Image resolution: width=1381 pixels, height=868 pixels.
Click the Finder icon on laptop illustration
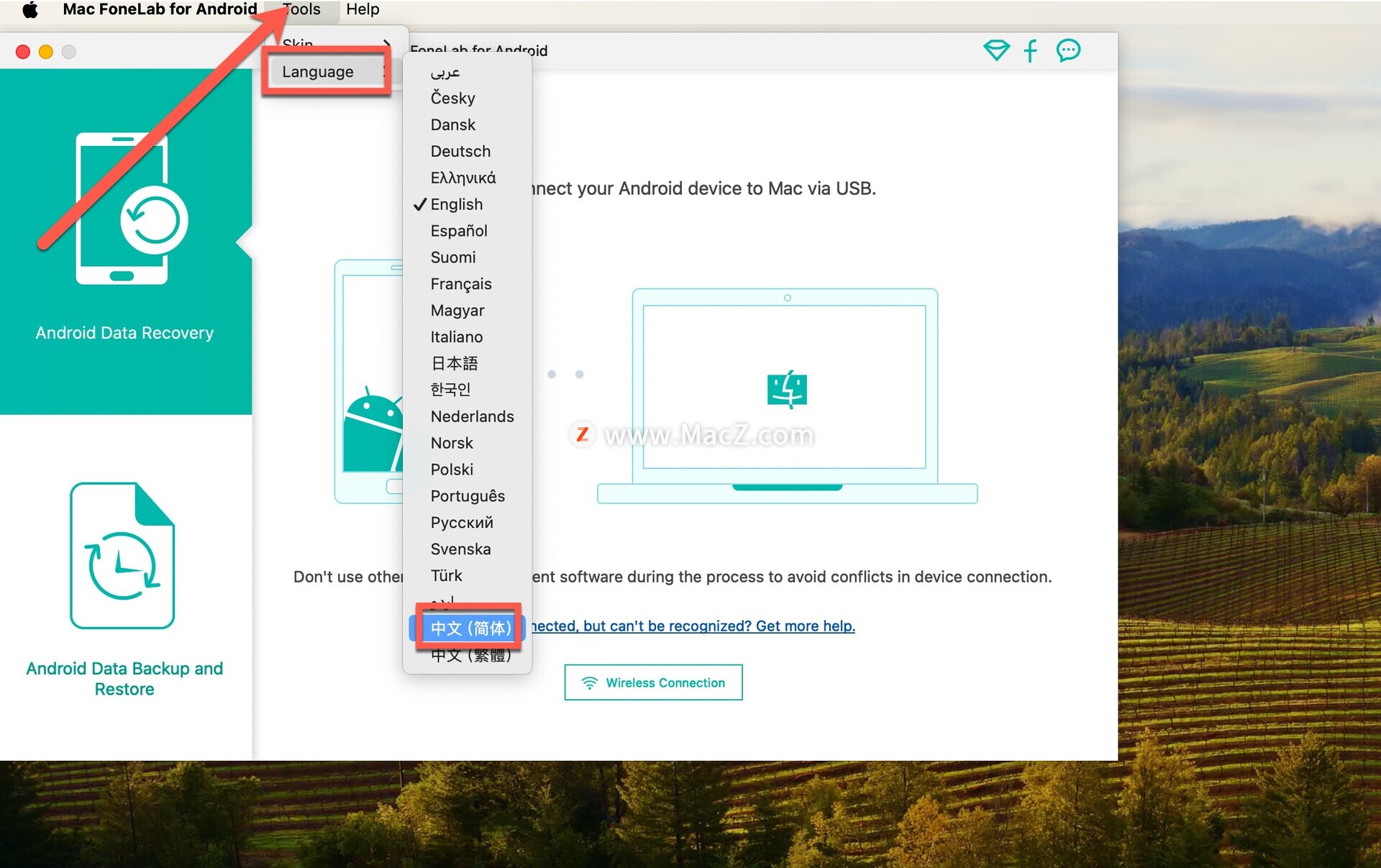click(x=787, y=390)
